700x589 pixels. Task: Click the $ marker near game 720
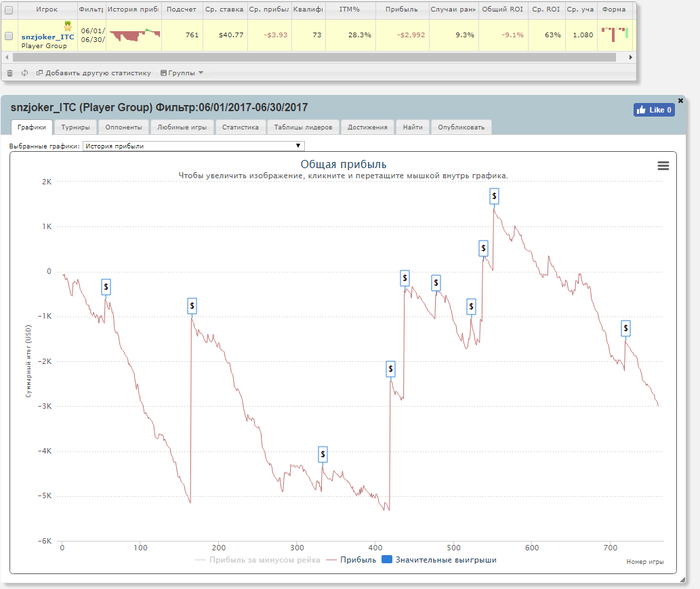(626, 329)
